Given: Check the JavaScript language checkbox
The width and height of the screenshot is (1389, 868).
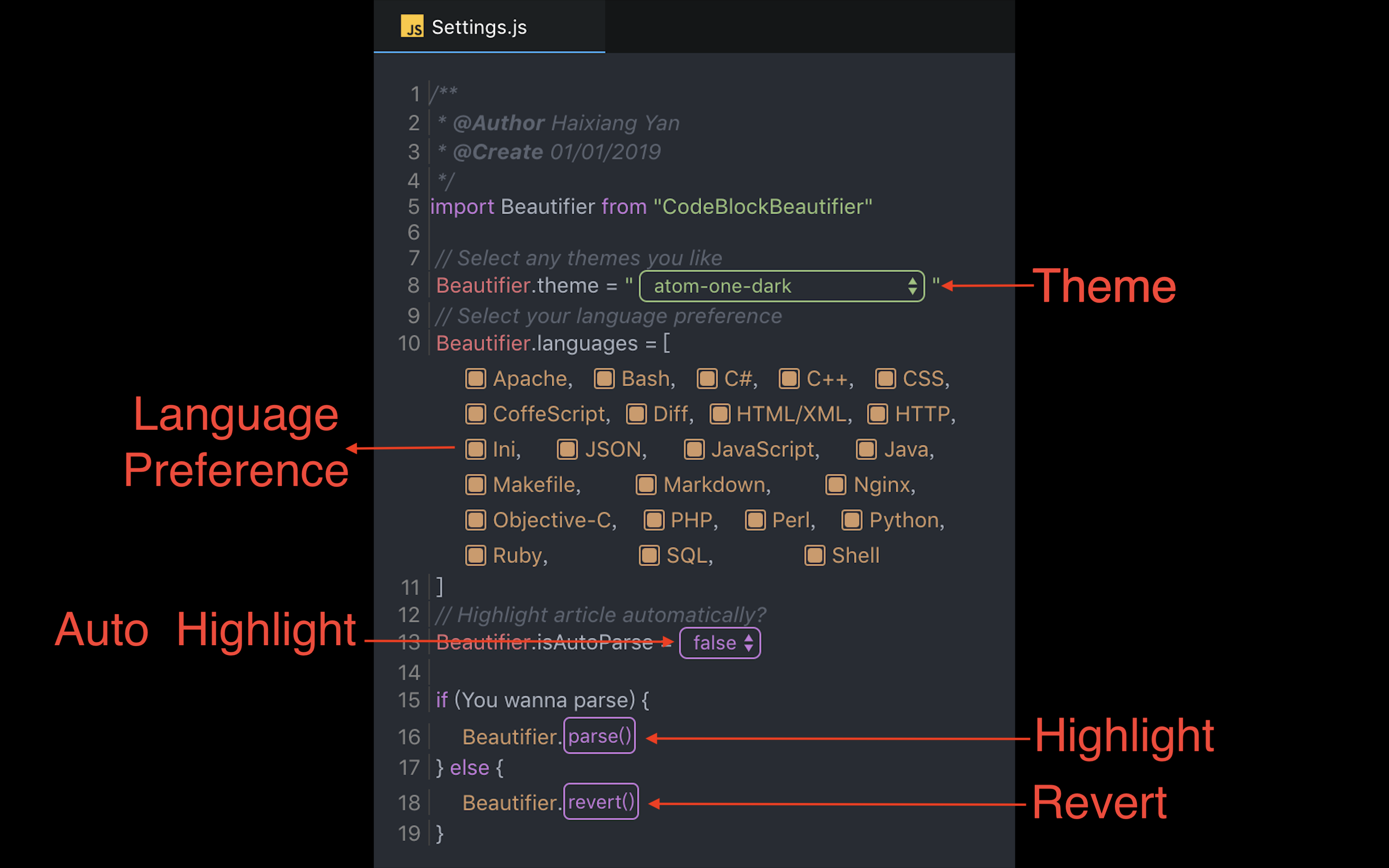Looking at the screenshot, I should tap(694, 450).
